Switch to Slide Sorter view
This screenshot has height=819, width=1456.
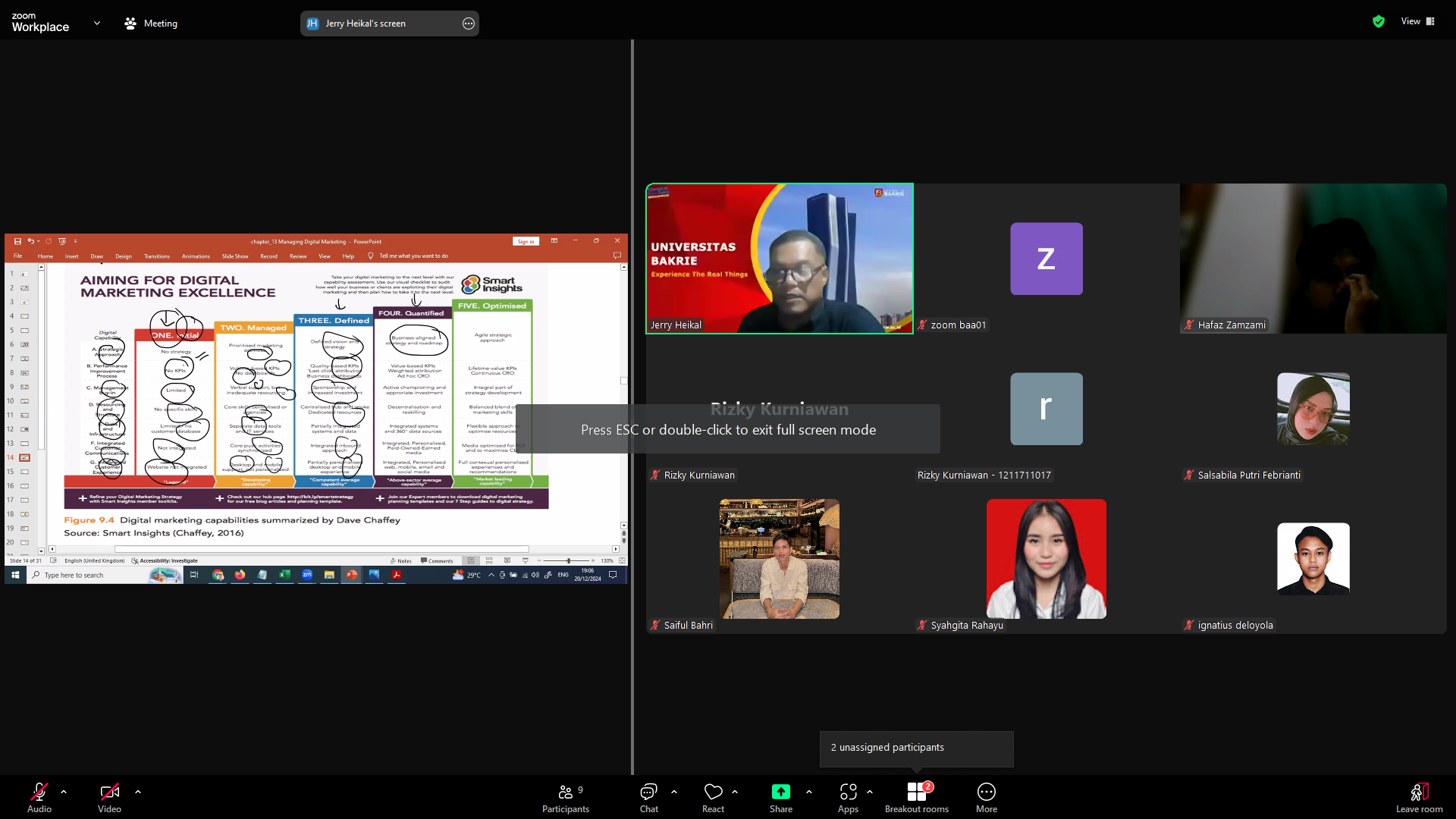coord(489,561)
